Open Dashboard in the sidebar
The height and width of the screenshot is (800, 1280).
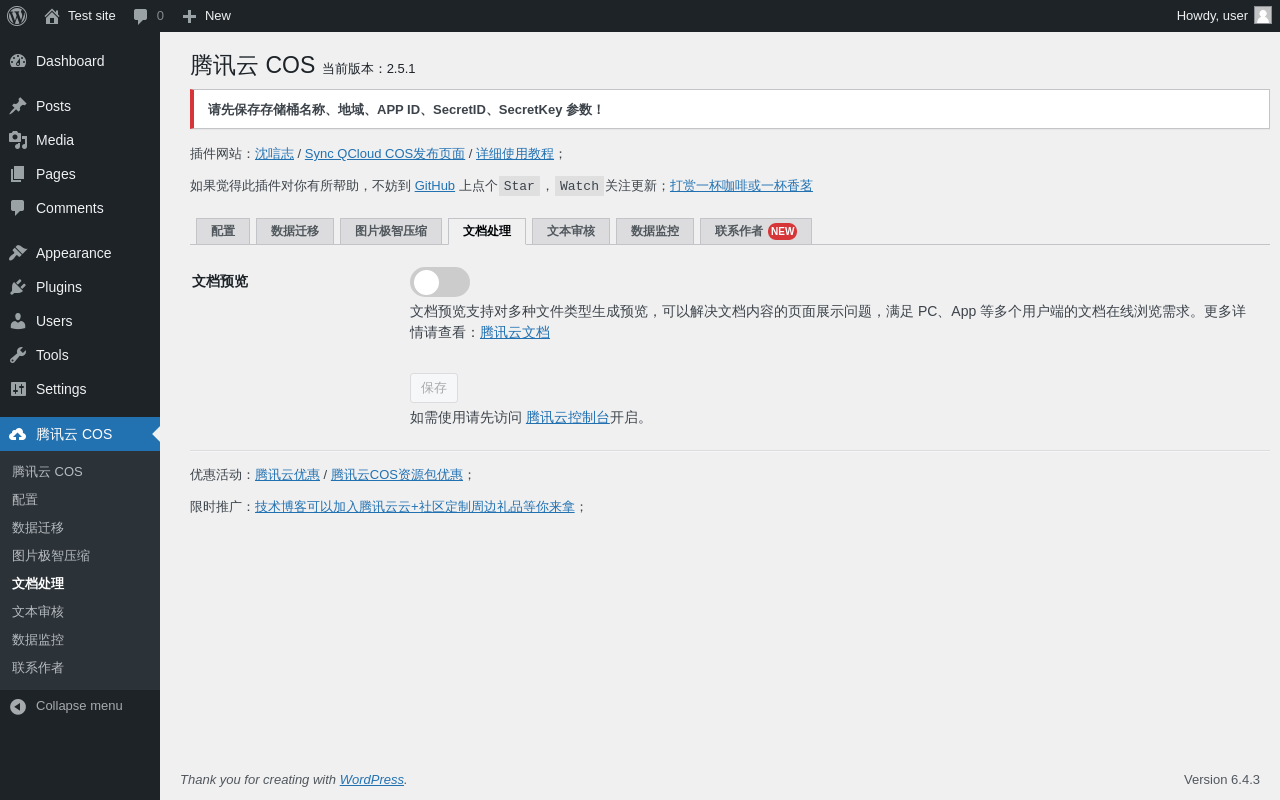point(80,61)
